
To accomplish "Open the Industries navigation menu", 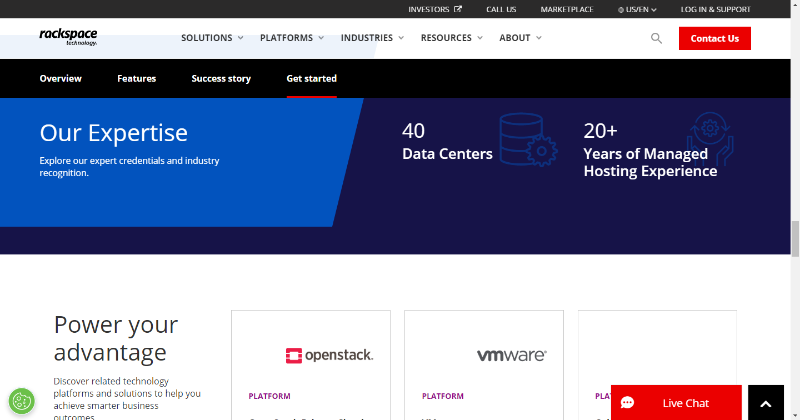I will coord(372,38).
